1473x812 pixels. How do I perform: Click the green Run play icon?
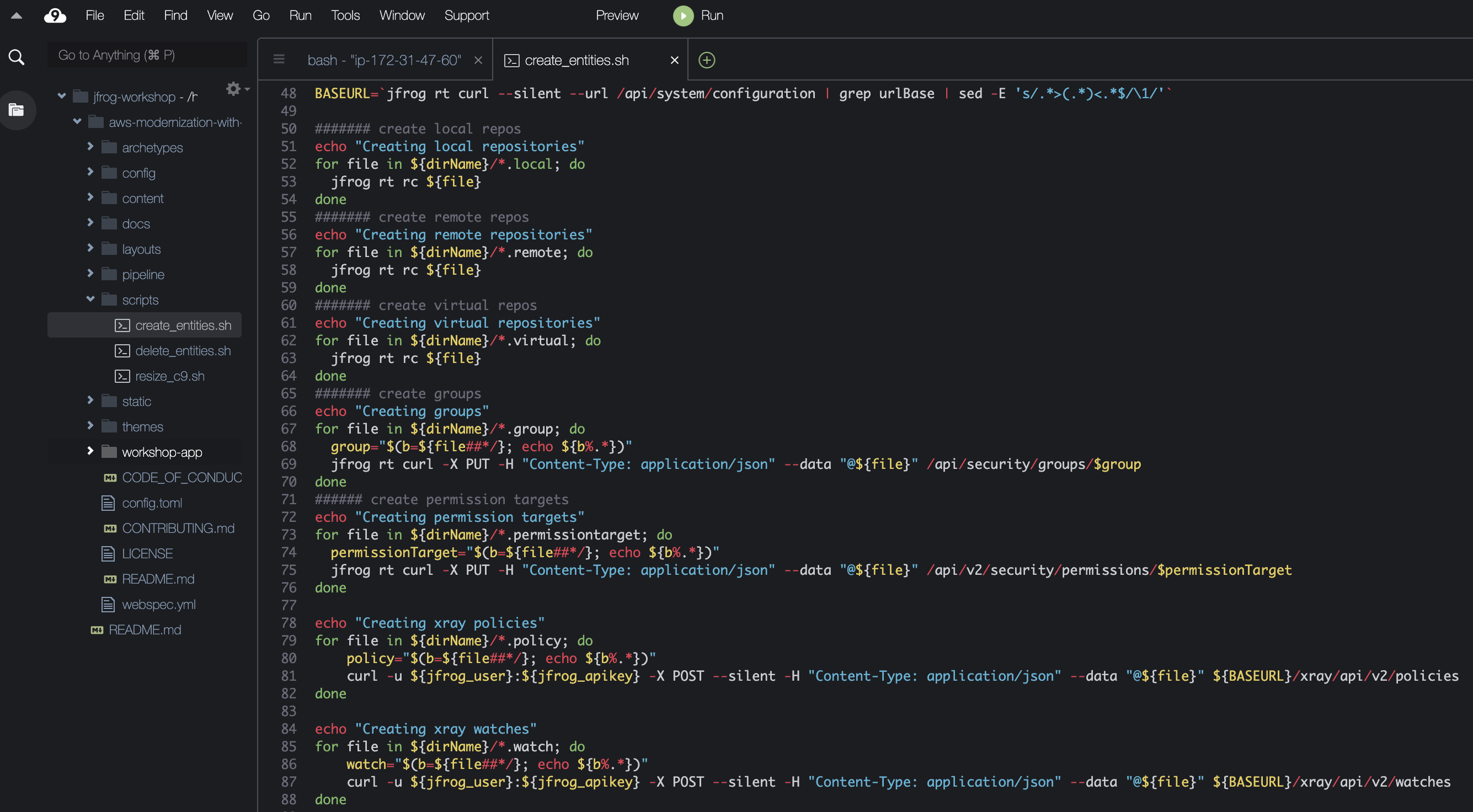coord(683,15)
